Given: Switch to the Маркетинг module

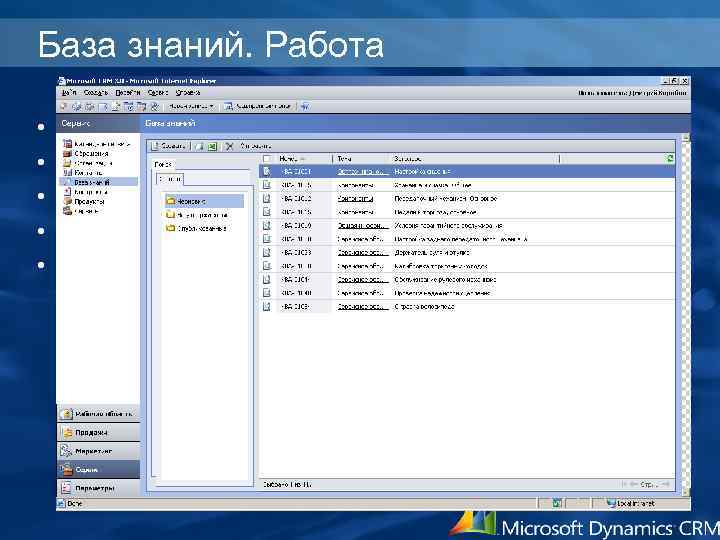Looking at the screenshot, I should click(98, 451).
